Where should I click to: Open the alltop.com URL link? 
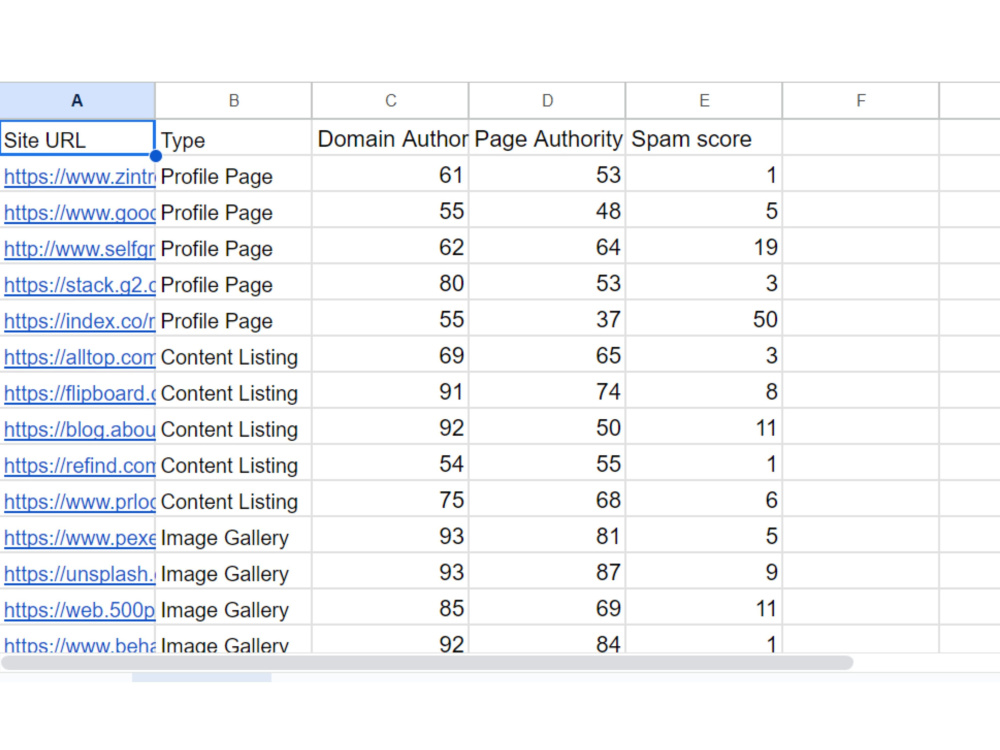pyautogui.click(x=79, y=357)
